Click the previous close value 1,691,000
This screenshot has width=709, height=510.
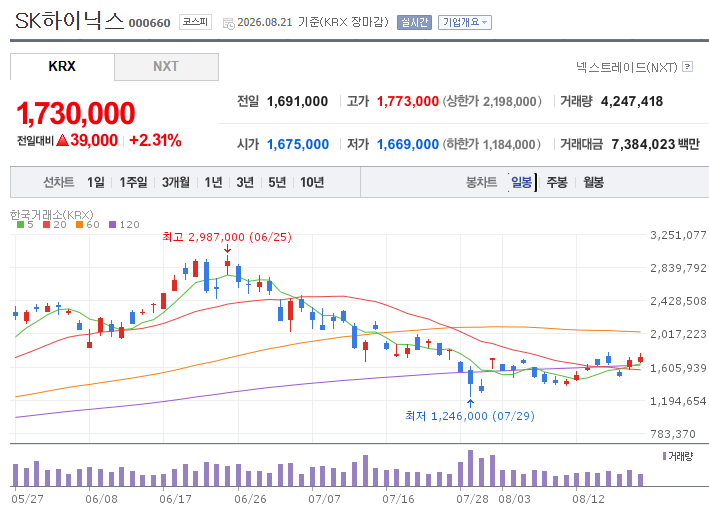pos(297,101)
